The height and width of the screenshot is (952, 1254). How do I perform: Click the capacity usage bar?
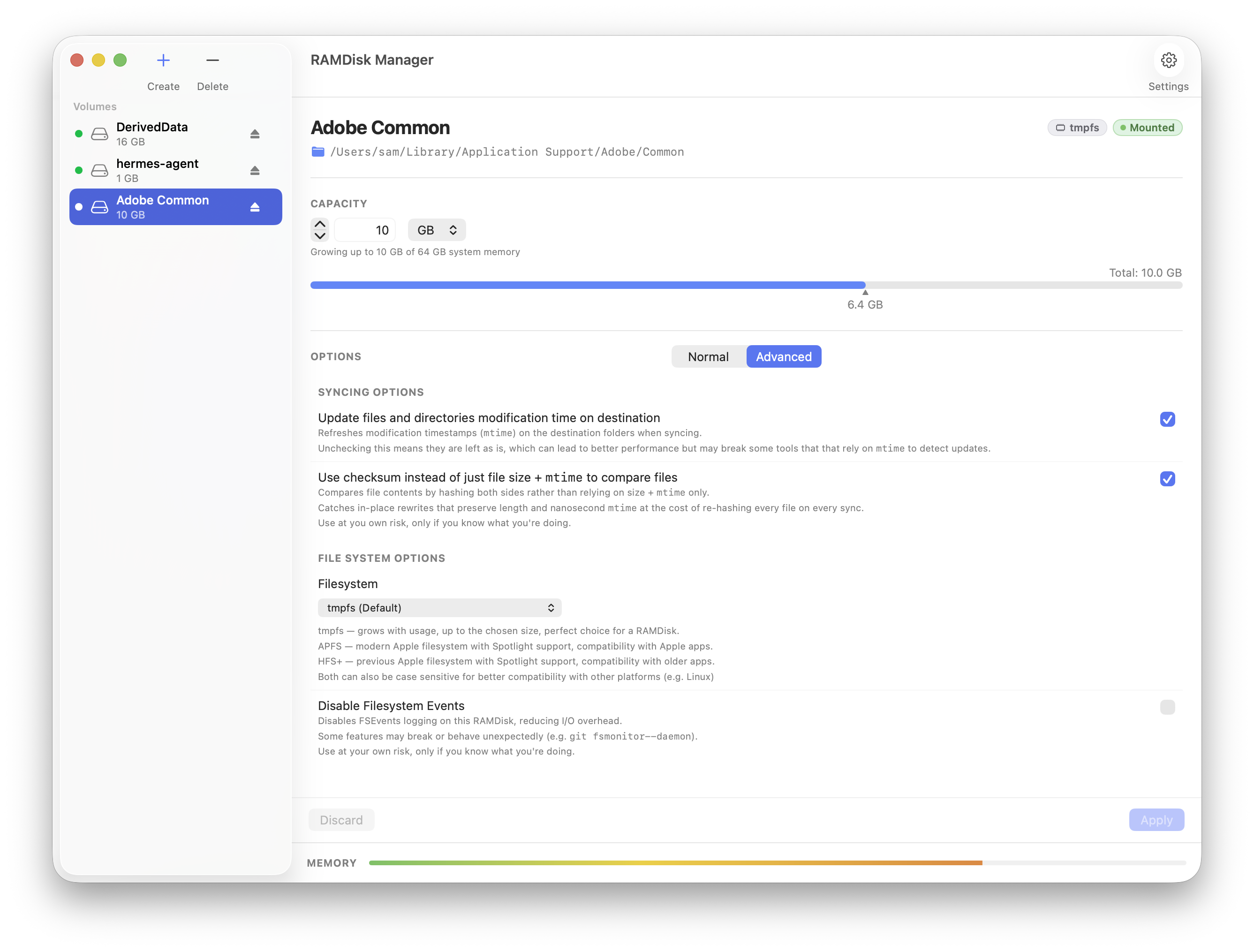click(x=746, y=285)
